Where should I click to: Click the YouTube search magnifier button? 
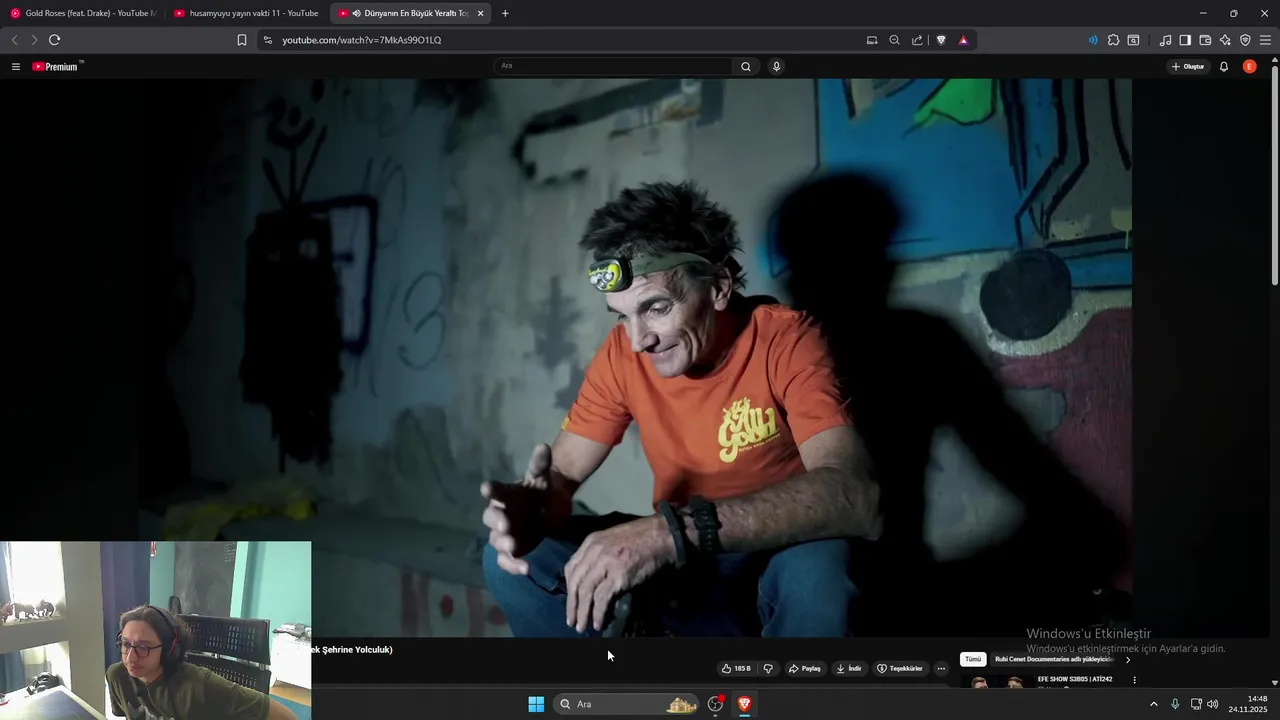click(x=746, y=67)
